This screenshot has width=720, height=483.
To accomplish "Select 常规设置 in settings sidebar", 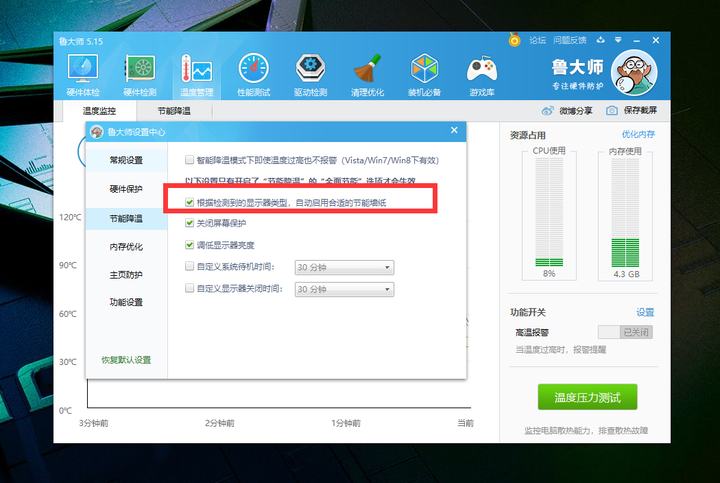I will pos(126,160).
